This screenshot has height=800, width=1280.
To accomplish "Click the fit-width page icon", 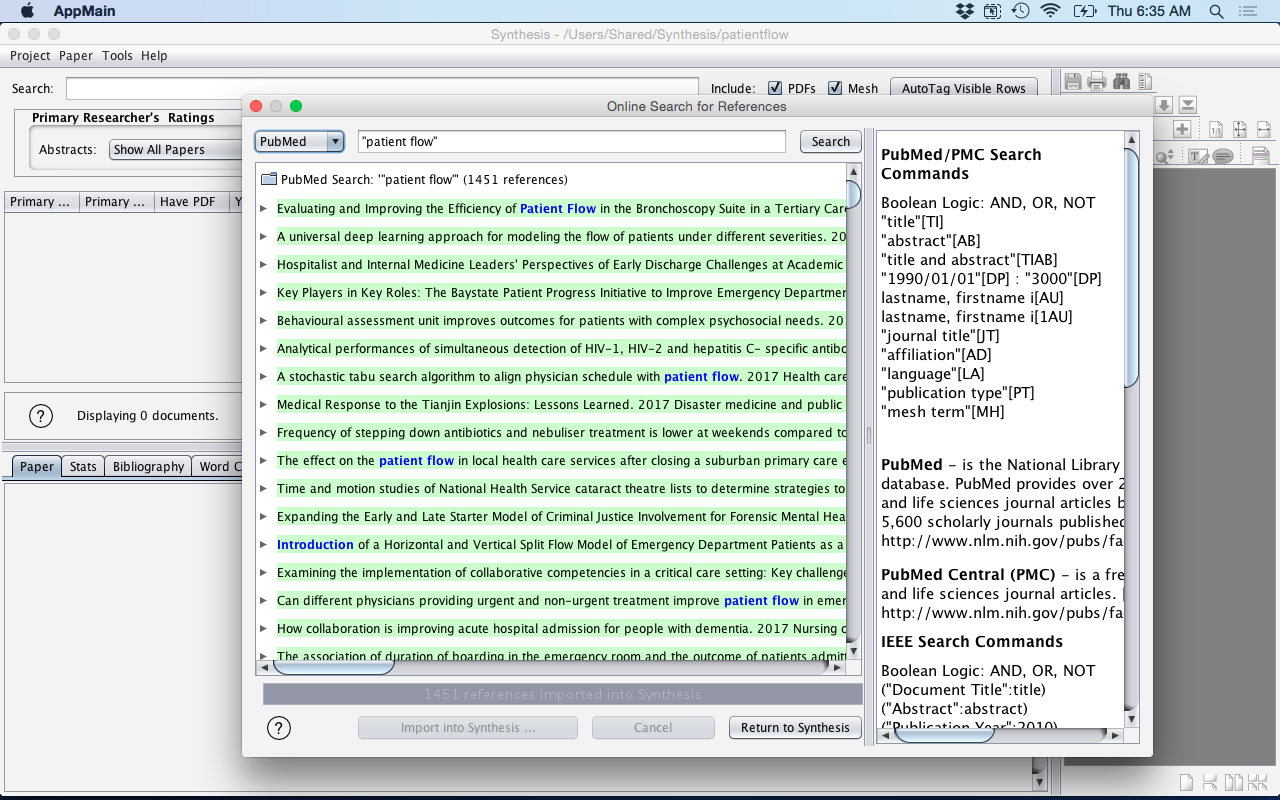I will coord(1264,129).
